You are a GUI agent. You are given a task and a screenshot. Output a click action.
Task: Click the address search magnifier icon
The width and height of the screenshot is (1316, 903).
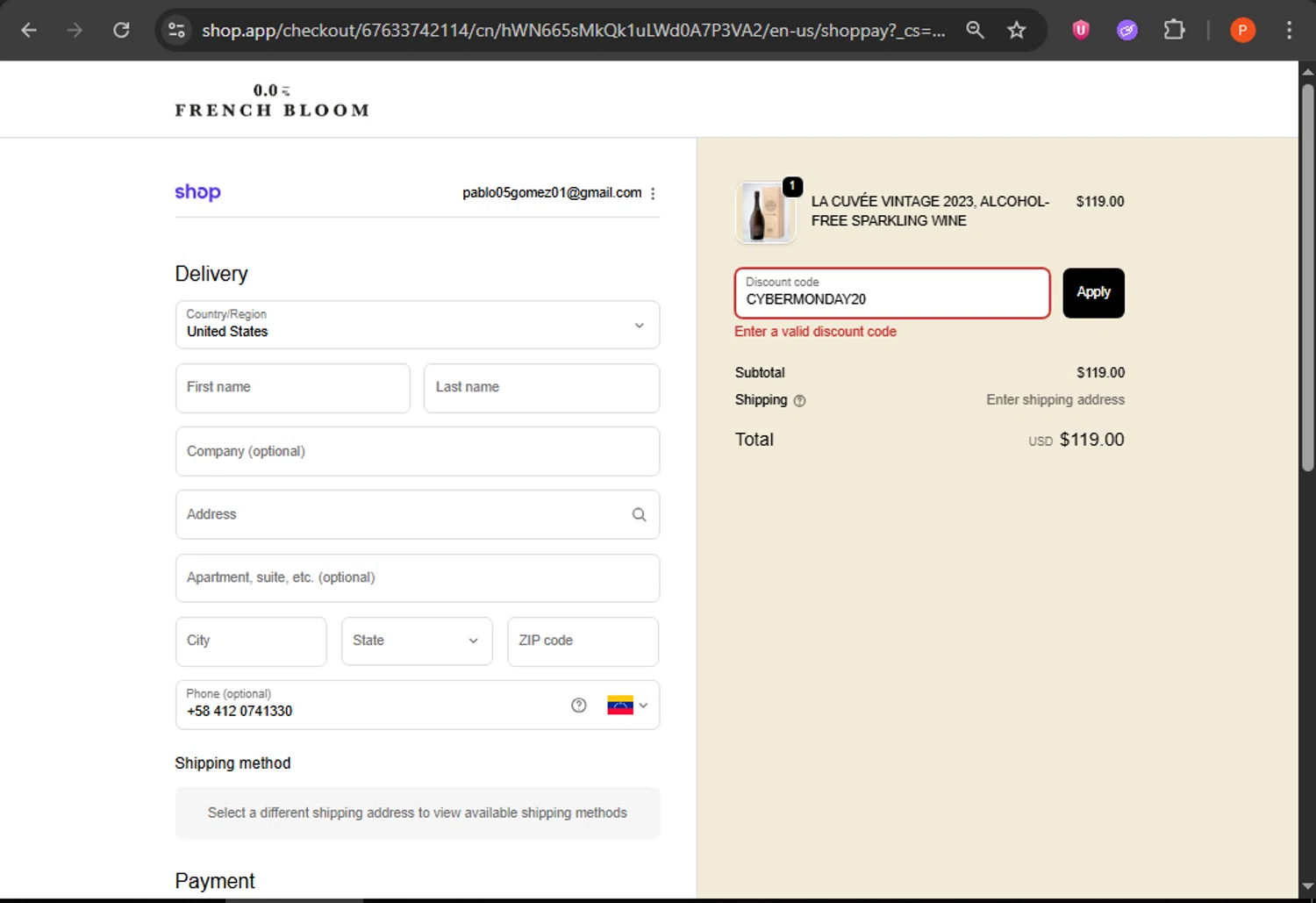[639, 514]
